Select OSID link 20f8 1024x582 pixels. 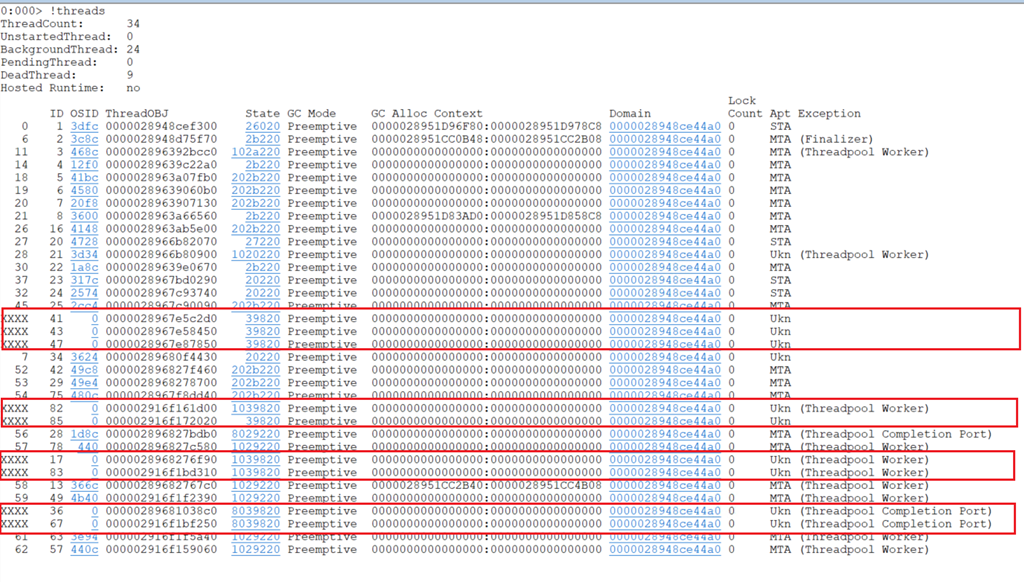[85, 203]
